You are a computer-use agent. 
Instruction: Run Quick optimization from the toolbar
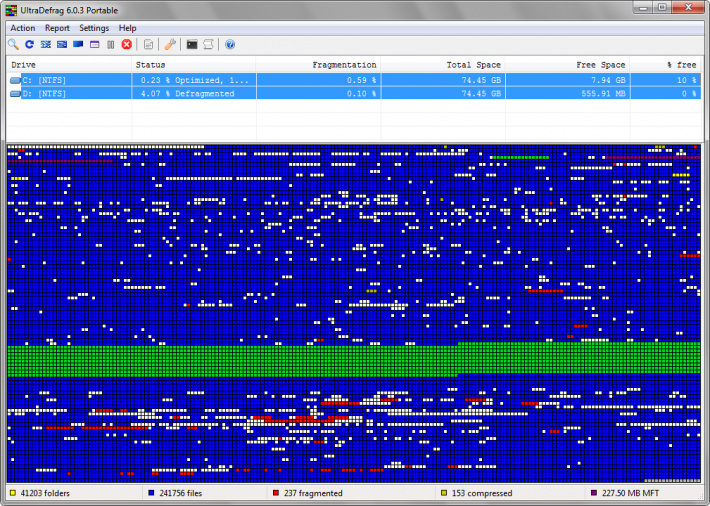pyautogui.click(x=62, y=44)
